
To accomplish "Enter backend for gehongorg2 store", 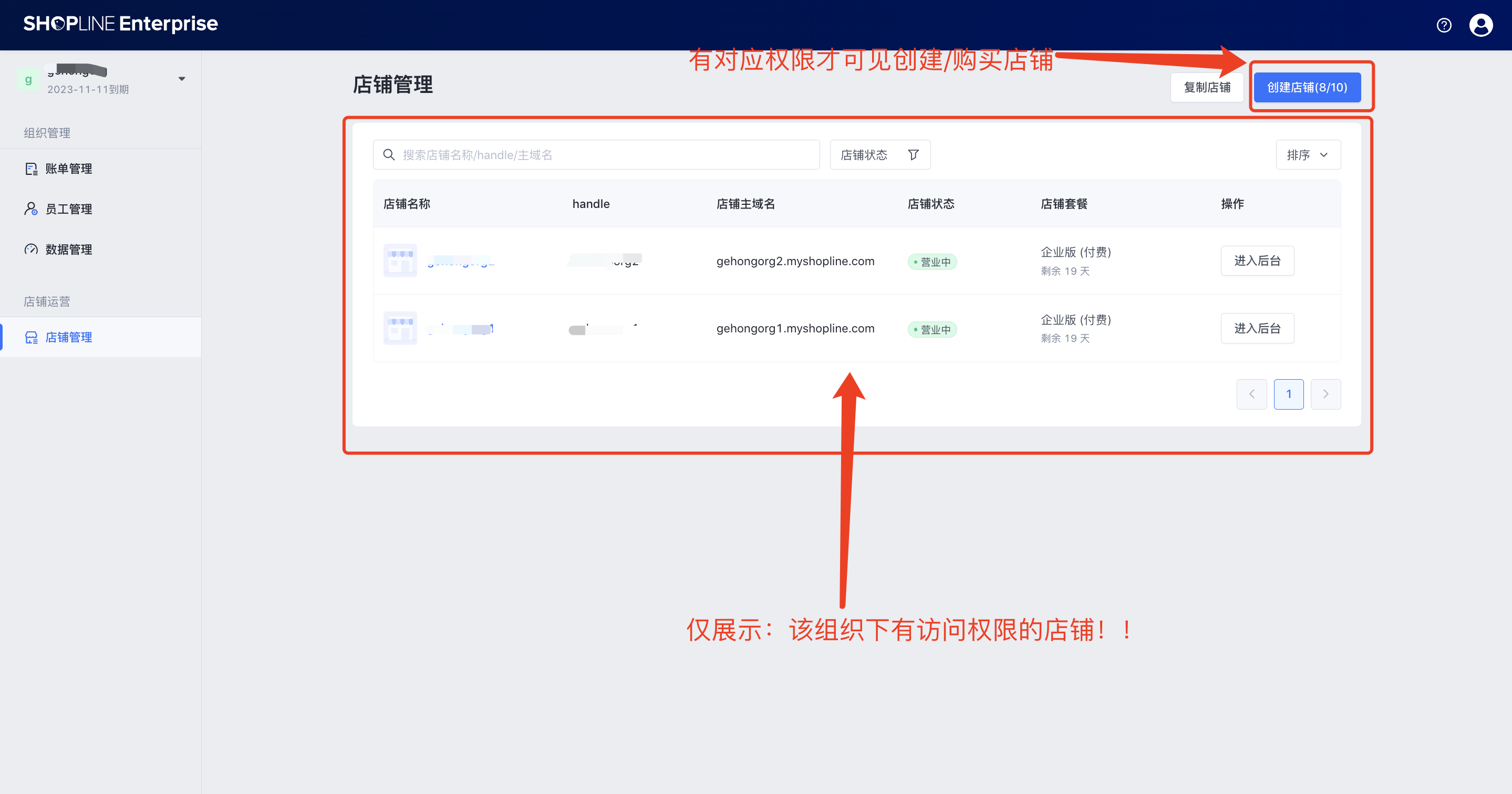I will [1257, 260].
